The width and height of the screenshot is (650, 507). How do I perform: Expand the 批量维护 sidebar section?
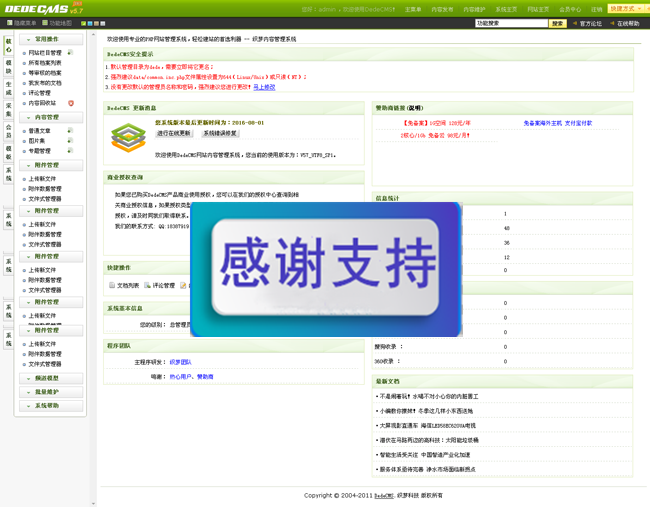(51, 392)
